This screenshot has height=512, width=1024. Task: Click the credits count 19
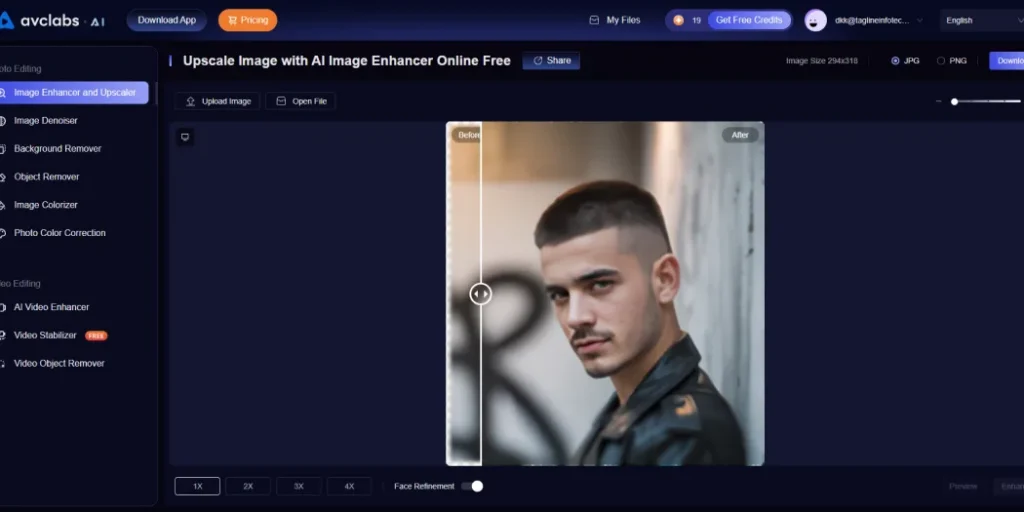pyautogui.click(x=696, y=20)
